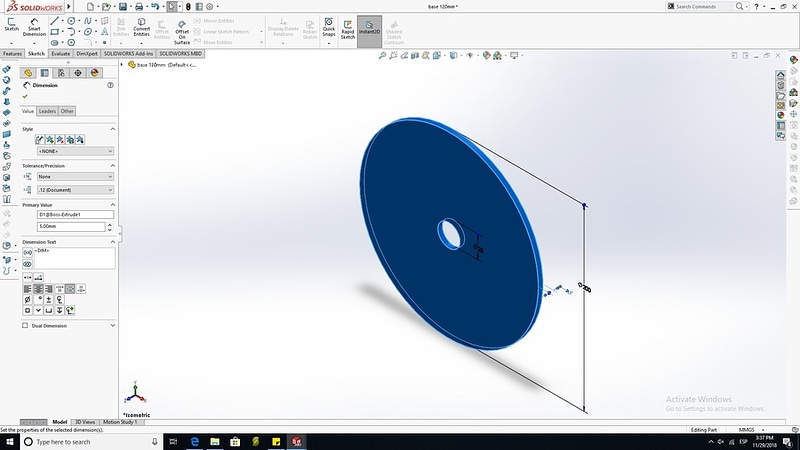800x450 pixels.
Task: Click the Offset On Surface tool
Action: (x=182, y=32)
